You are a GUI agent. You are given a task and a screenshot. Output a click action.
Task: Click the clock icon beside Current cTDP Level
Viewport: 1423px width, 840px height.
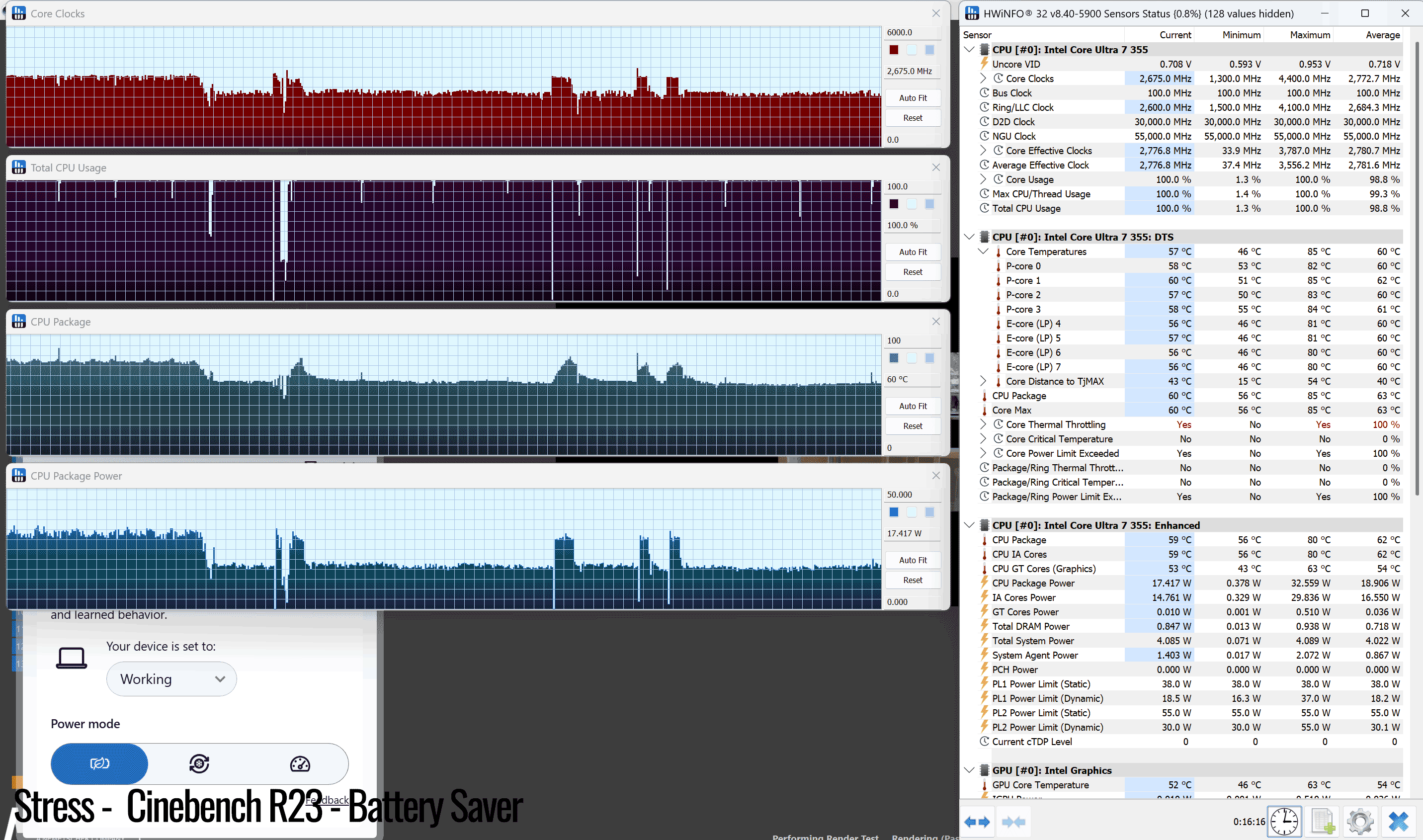coord(984,741)
